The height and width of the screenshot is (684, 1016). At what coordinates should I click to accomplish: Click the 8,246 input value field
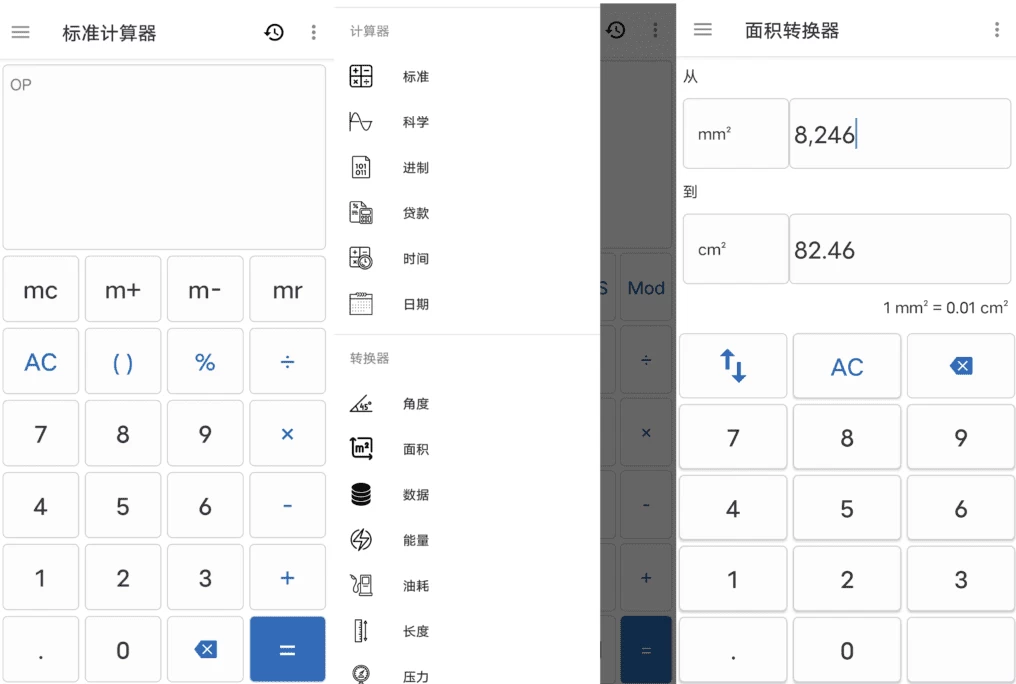(899, 134)
